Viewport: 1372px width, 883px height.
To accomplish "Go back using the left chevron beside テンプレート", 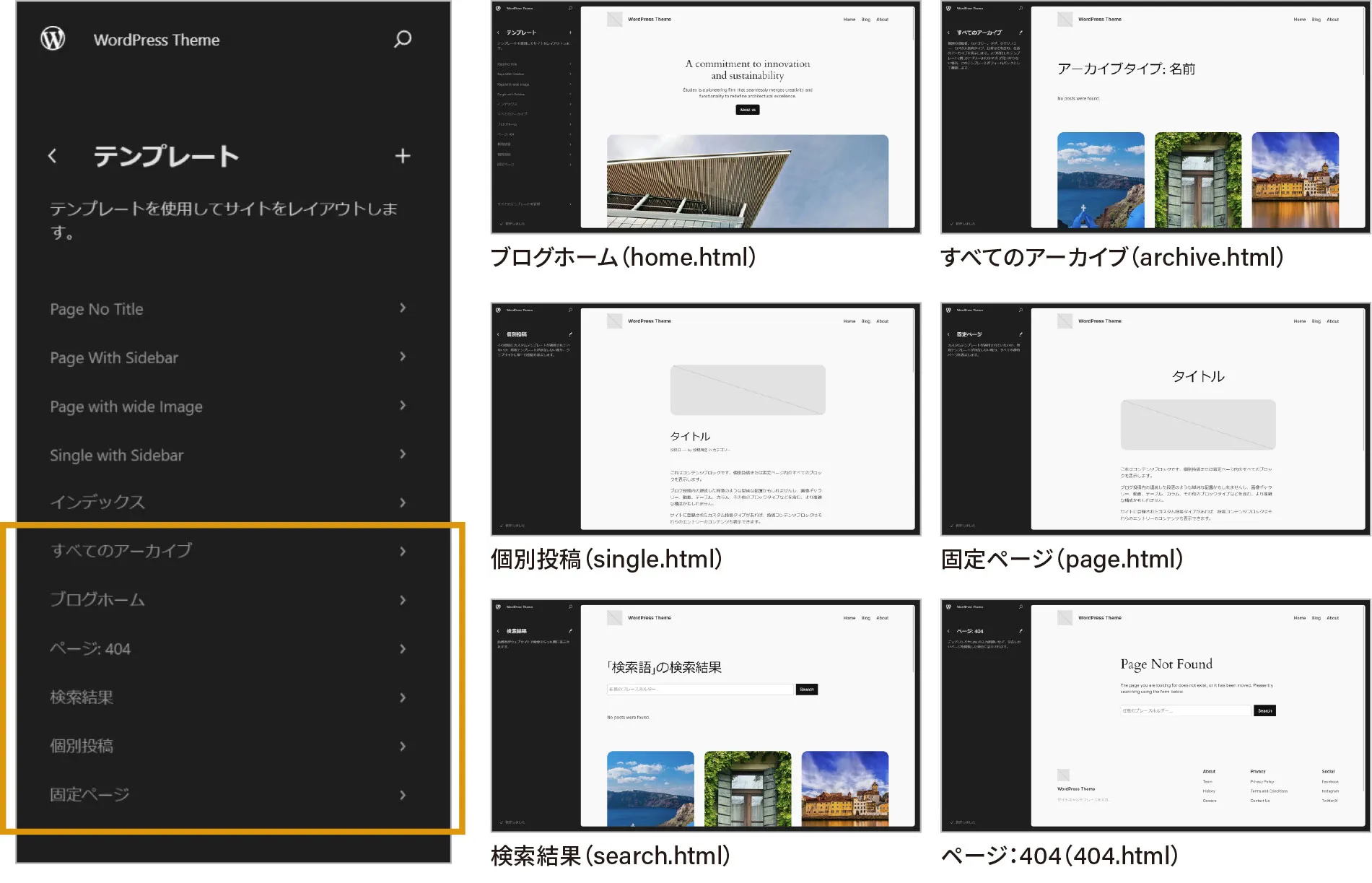I will (x=53, y=156).
